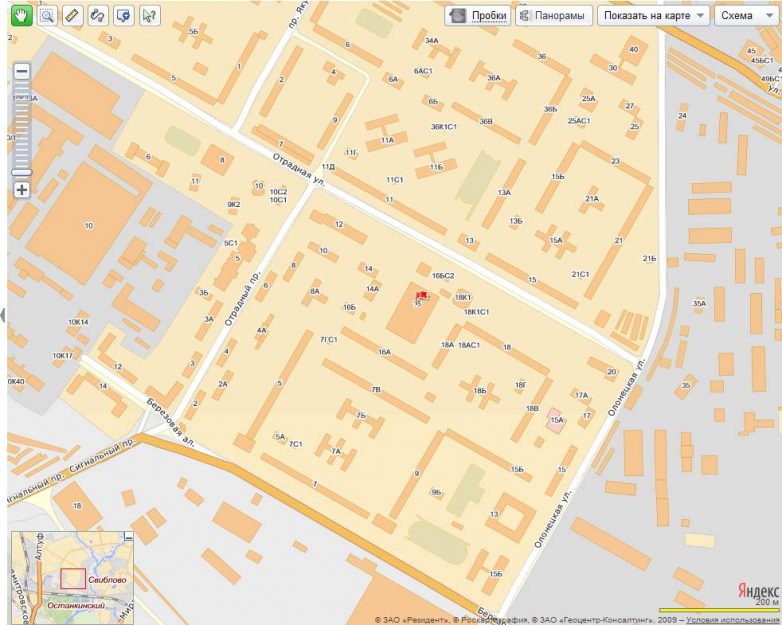Click the Яндекс logo
The width and height of the screenshot is (782, 625).
point(757,590)
